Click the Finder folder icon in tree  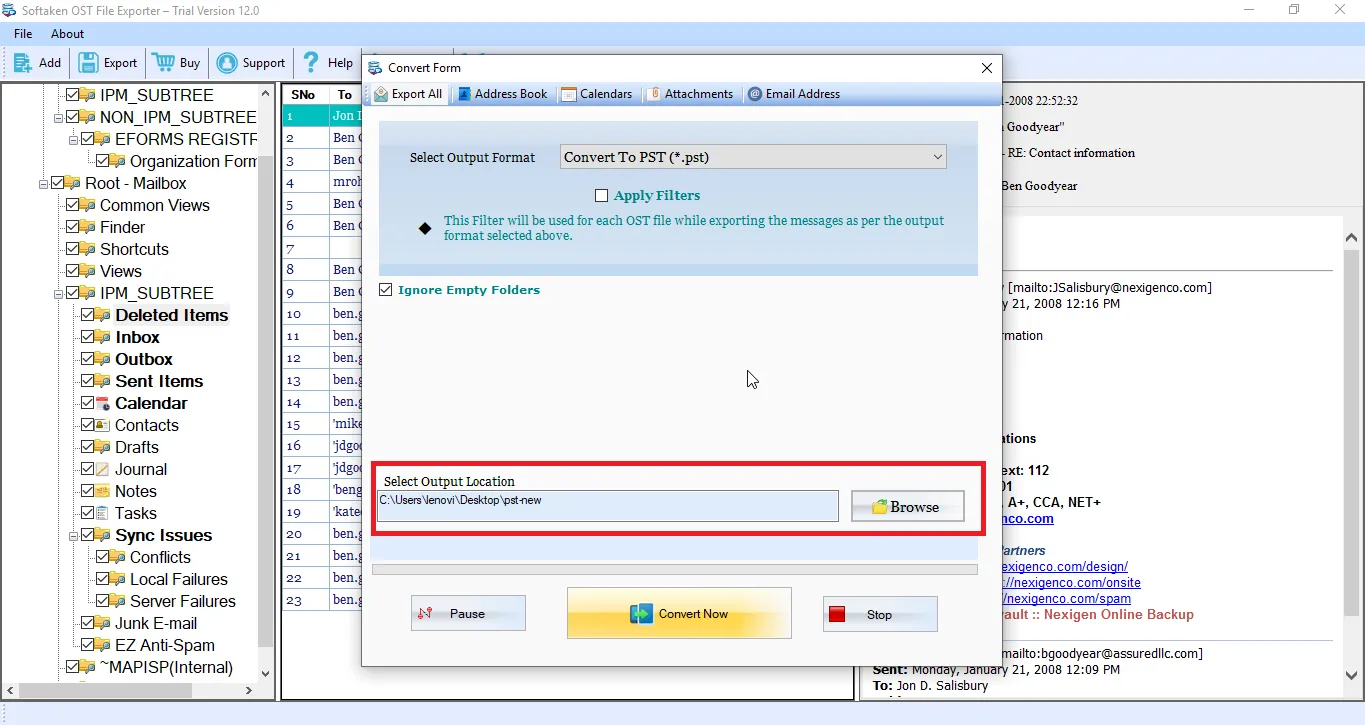pyautogui.click(x=89, y=227)
